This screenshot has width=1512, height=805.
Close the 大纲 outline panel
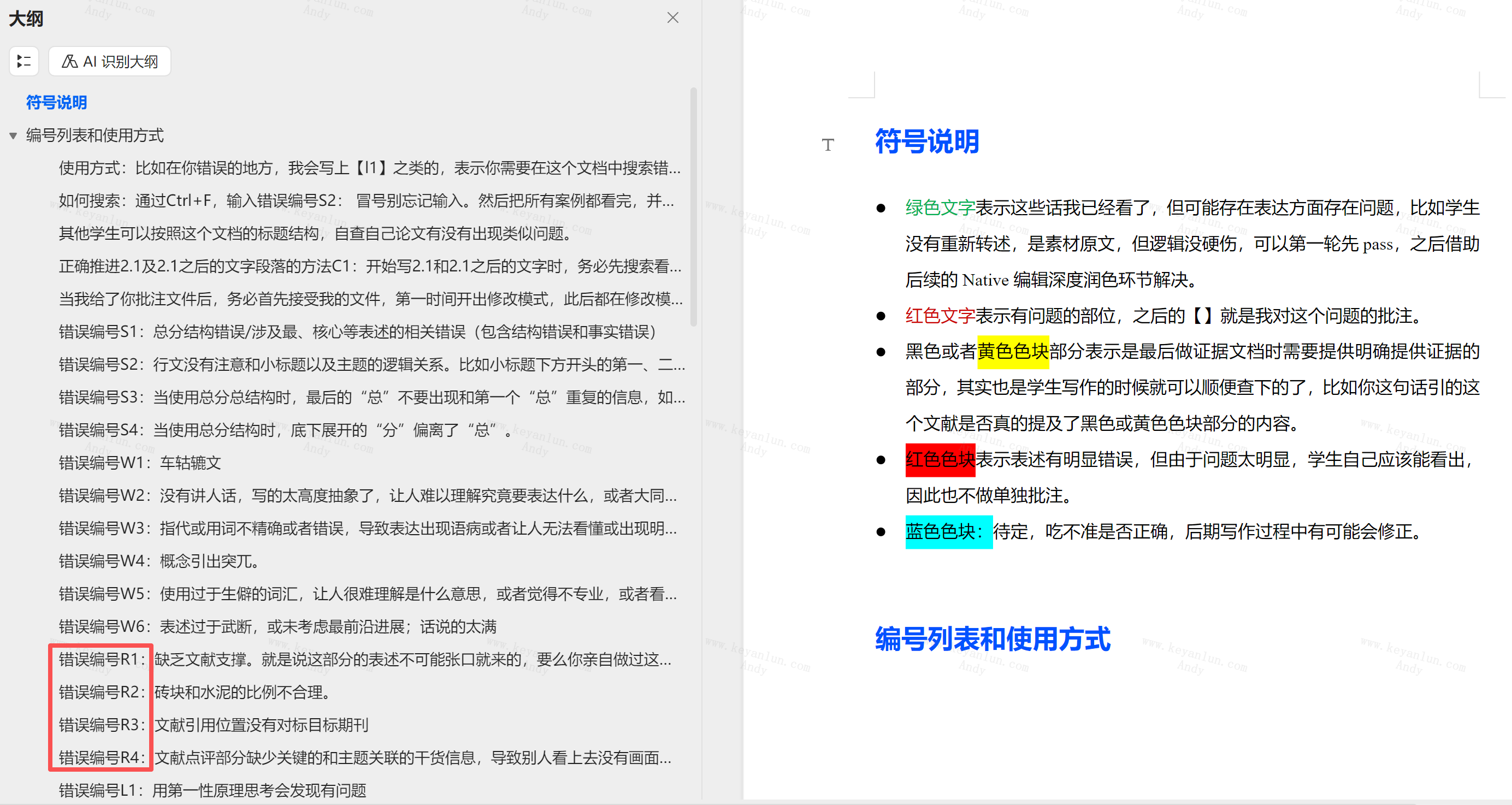tap(672, 17)
